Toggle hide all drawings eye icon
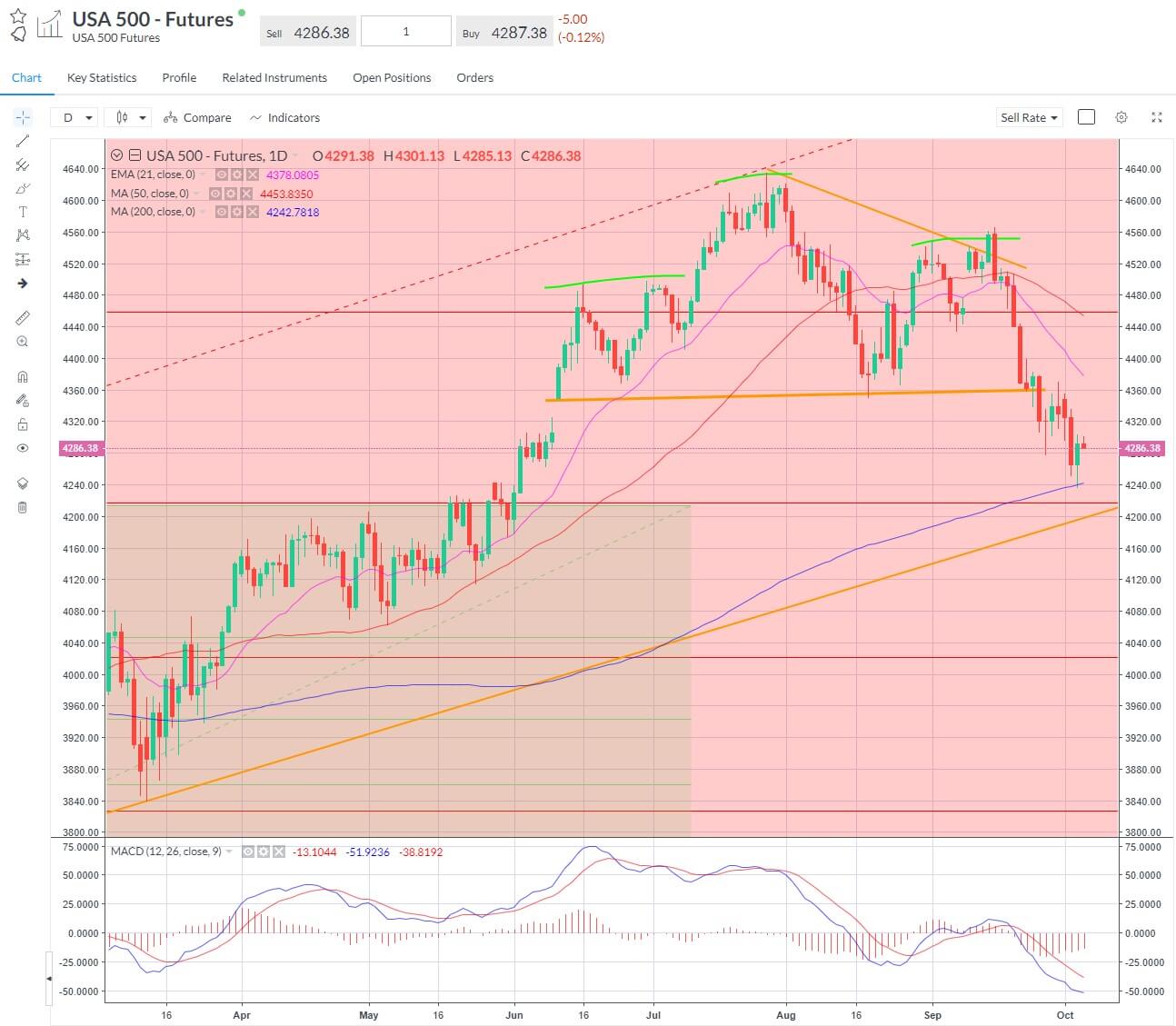Image resolution: width=1176 pixels, height=1026 pixels. point(23,448)
